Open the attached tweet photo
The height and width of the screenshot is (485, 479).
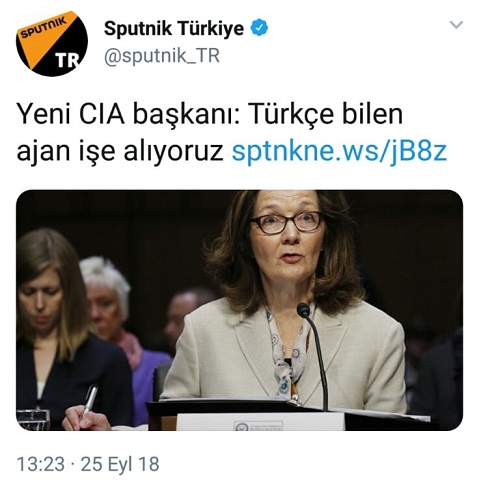click(x=239, y=310)
